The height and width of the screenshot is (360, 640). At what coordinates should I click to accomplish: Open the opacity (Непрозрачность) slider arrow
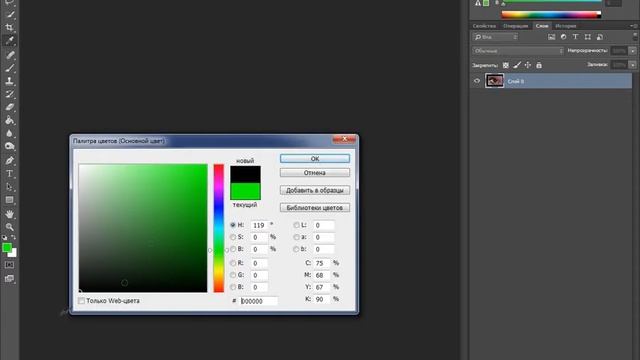click(633, 51)
